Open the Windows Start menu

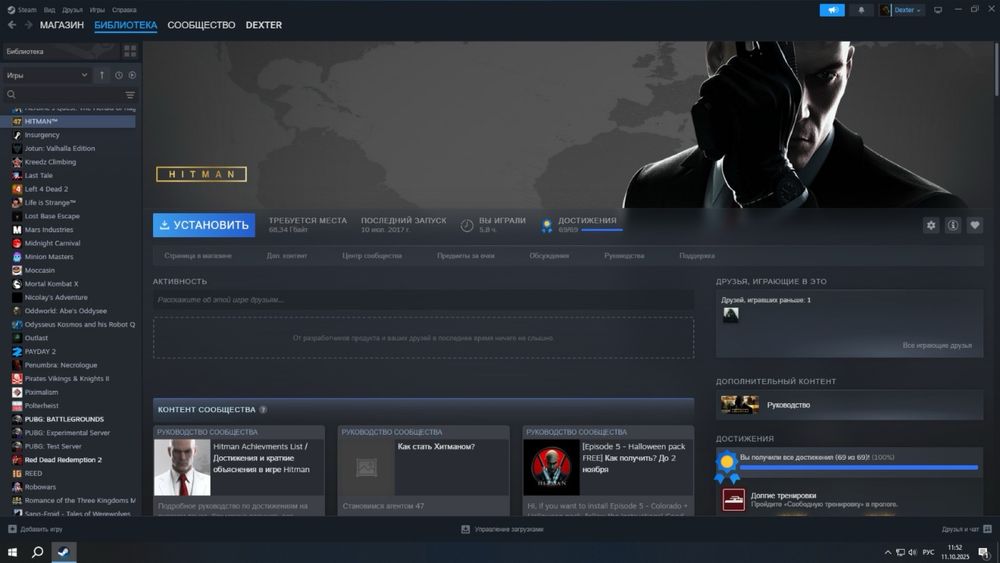click(12, 552)
